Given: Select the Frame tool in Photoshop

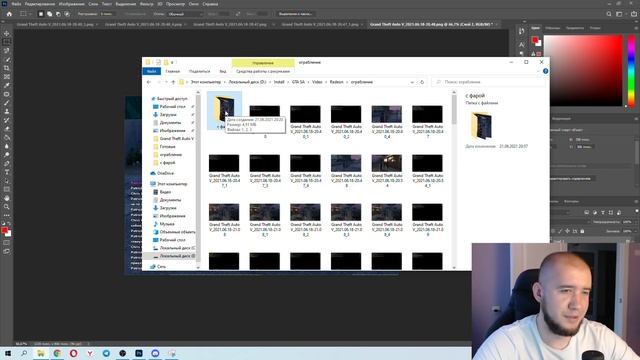Looking at the screenshot, I should pos(7,76).
